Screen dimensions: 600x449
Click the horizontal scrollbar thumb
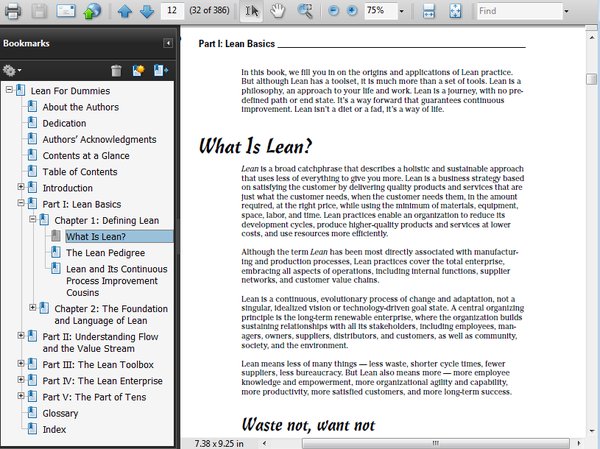point(435,443)
